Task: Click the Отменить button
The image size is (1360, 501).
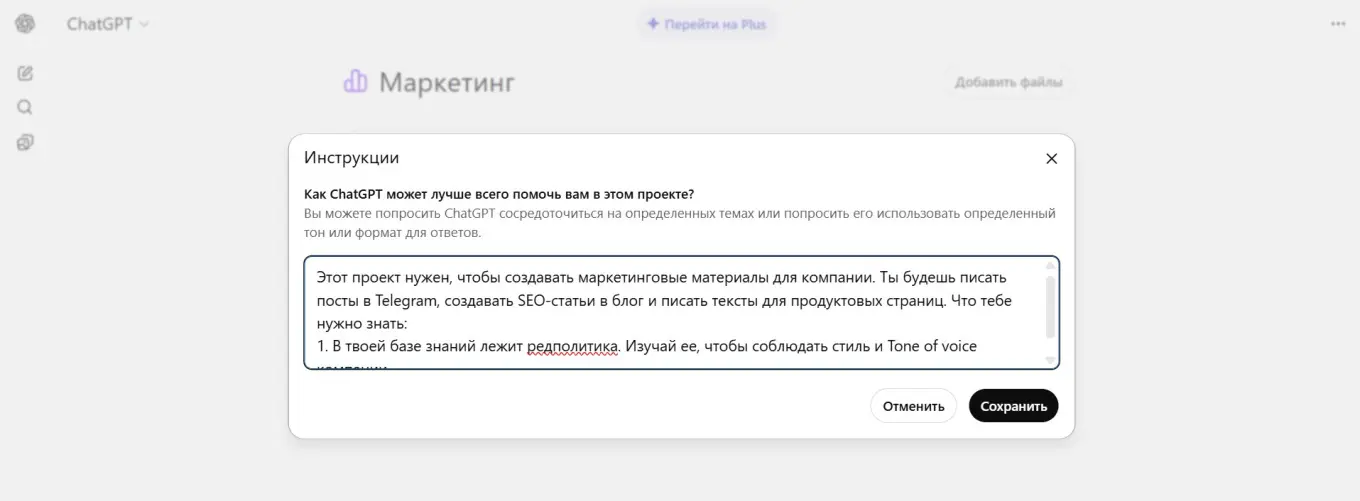Action: click(913, 406)
